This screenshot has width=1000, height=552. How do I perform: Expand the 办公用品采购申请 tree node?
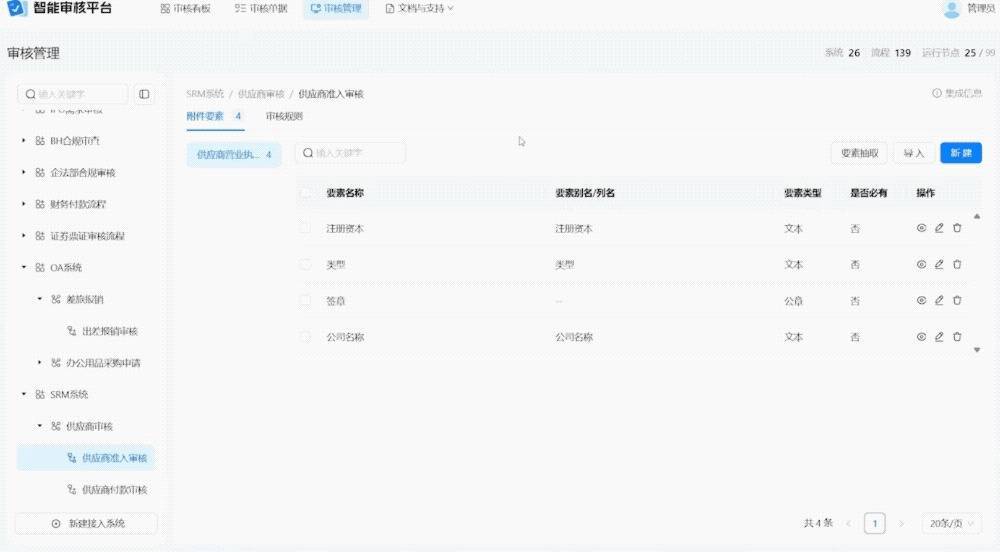click(x=40, y=362)
